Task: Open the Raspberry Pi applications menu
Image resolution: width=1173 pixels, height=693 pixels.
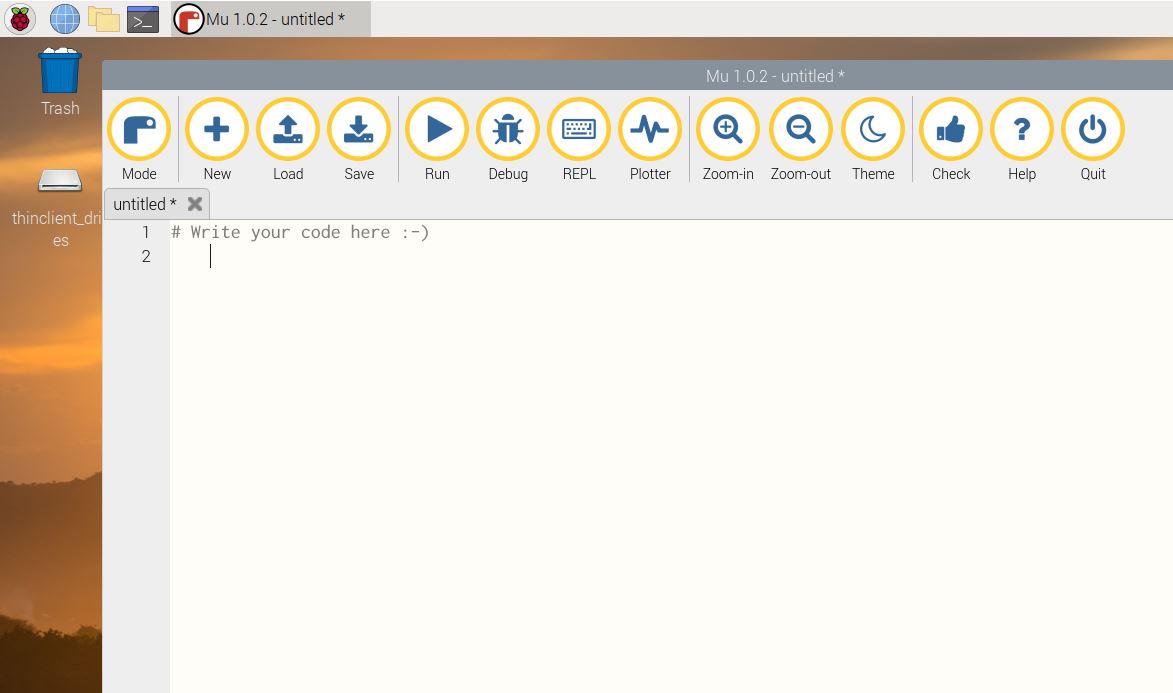Action: tap(20, 18)
